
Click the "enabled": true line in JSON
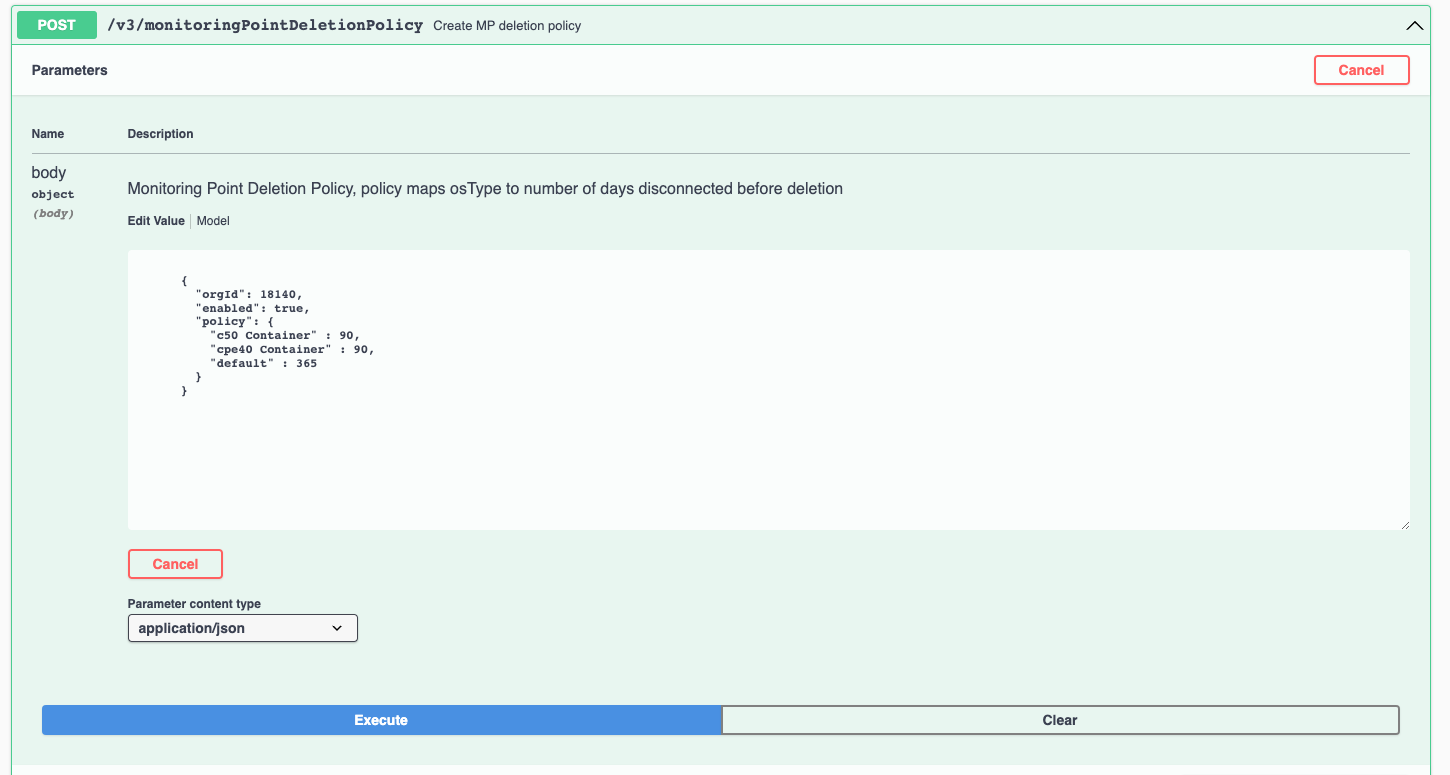252,308
